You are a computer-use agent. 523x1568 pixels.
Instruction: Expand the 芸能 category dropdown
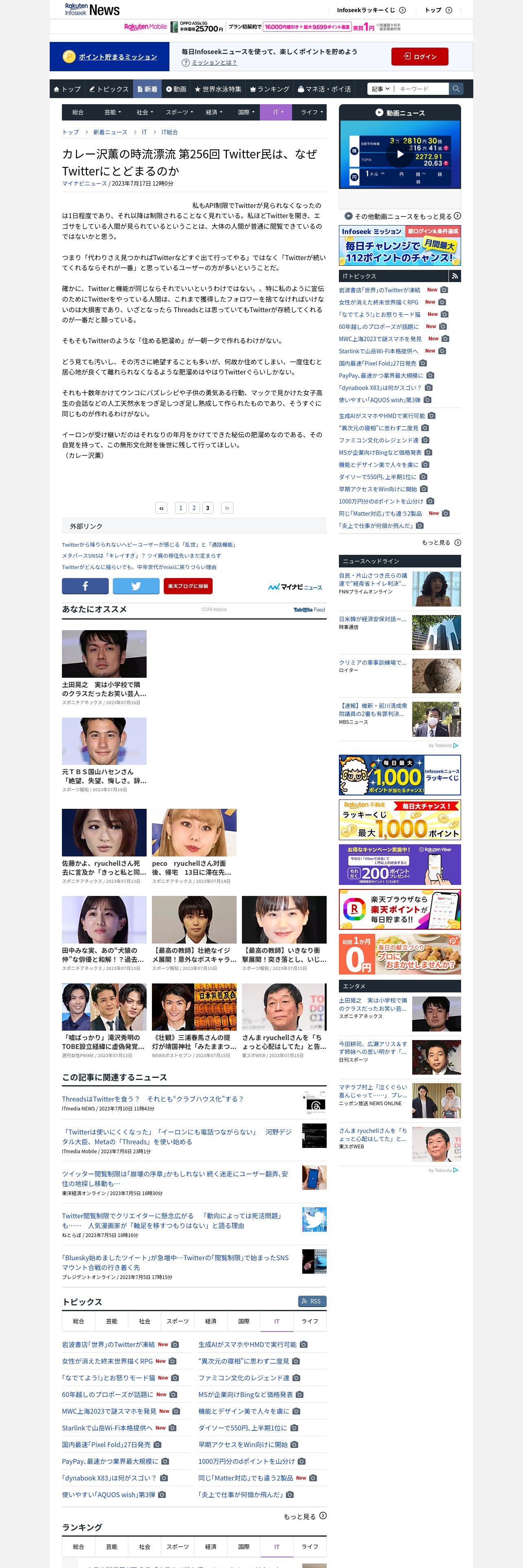pos(113,112)
